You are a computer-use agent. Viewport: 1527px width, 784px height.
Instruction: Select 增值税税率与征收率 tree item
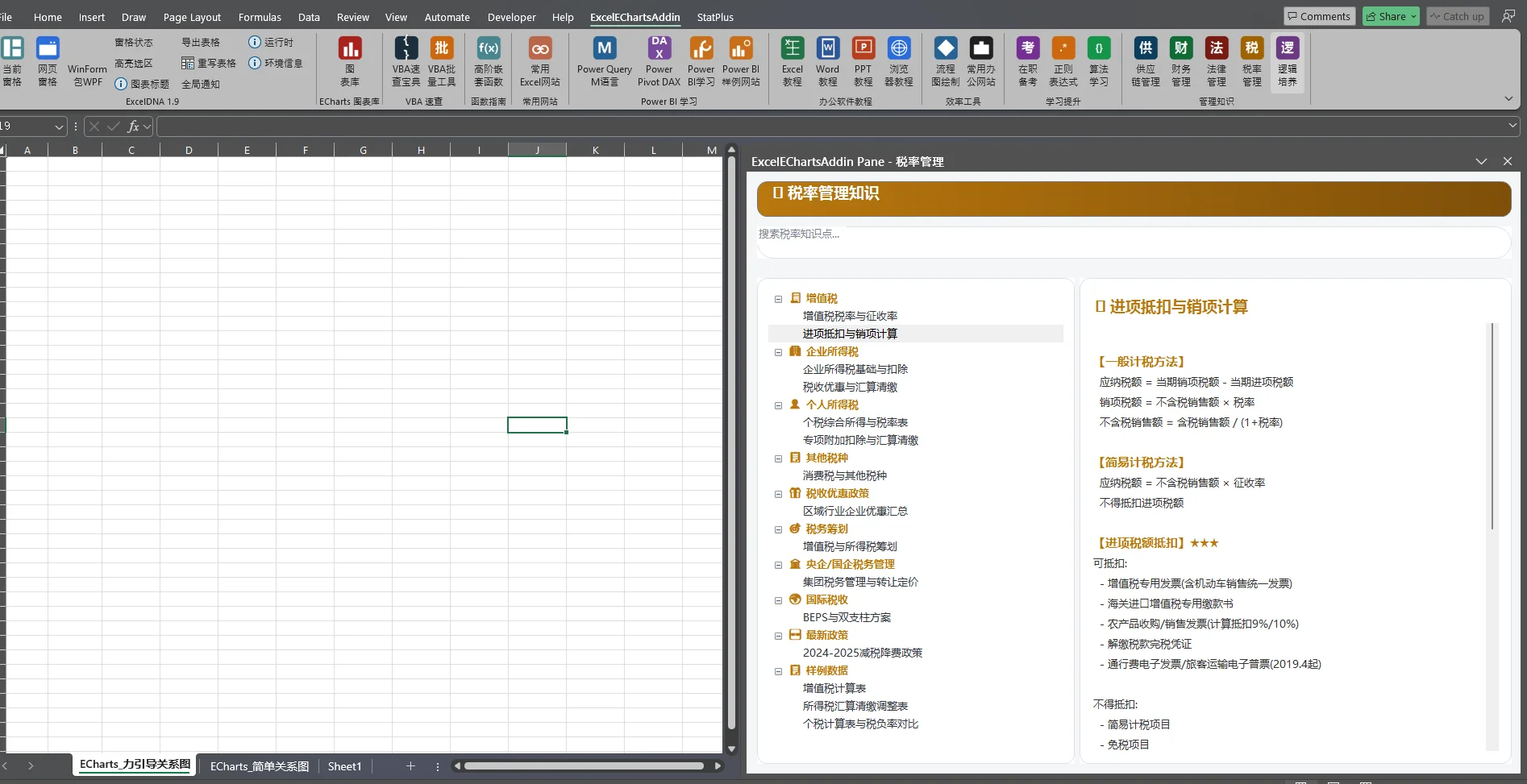coord(850,316)
